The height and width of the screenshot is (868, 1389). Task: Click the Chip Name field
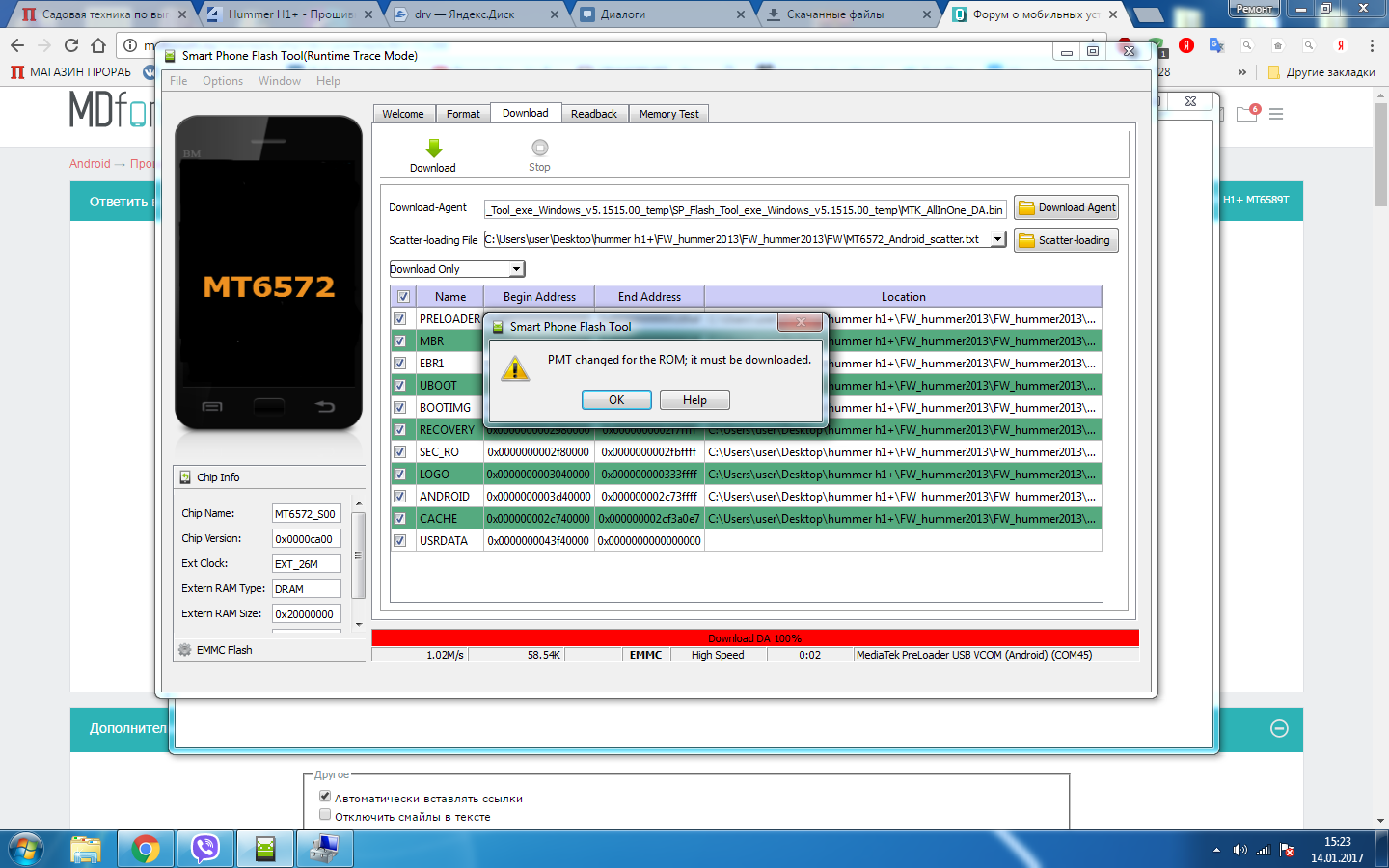click(x=306, y=514)
